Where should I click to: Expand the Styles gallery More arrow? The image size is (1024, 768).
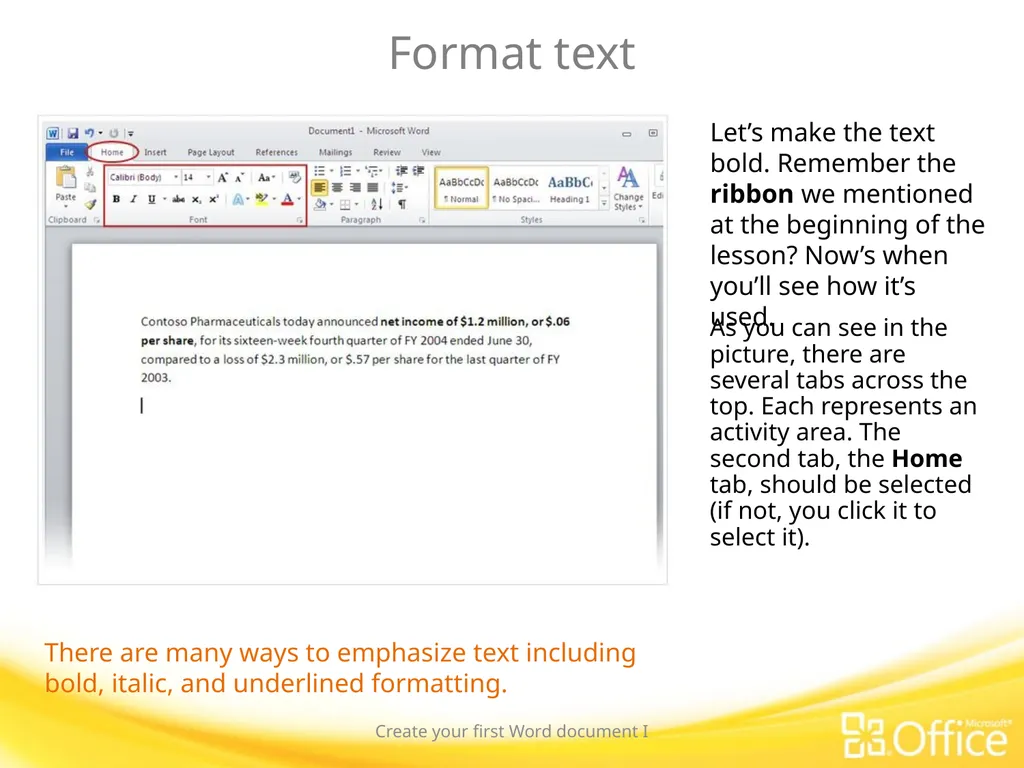[604, 204]
